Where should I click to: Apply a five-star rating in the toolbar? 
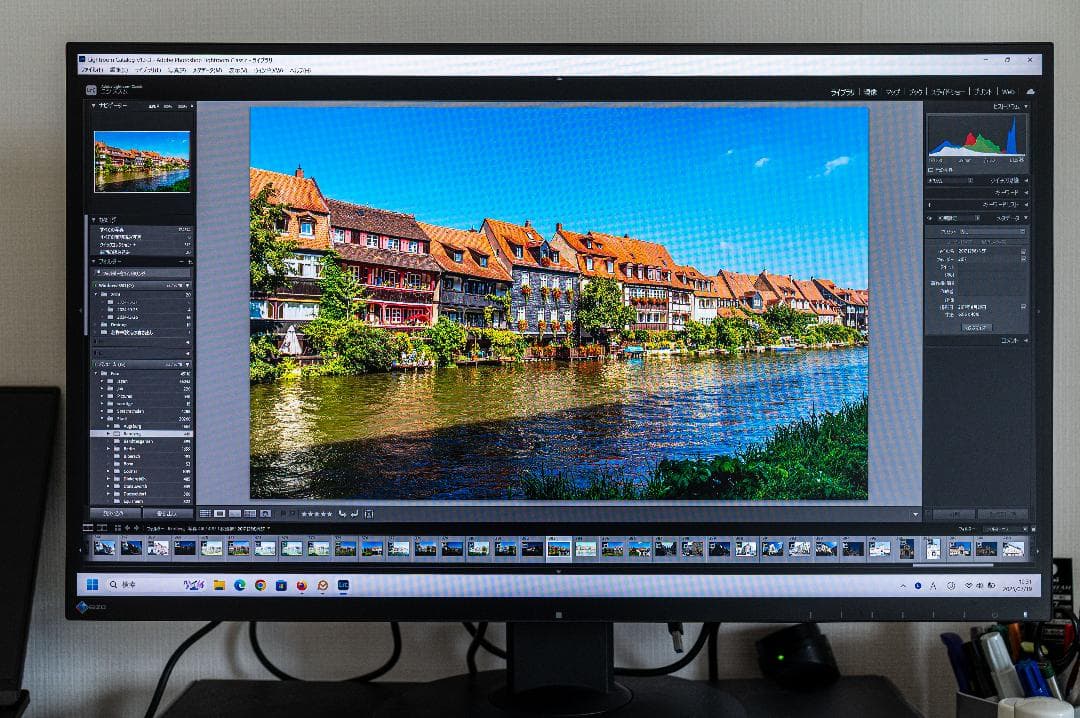[x=330, y=513]
